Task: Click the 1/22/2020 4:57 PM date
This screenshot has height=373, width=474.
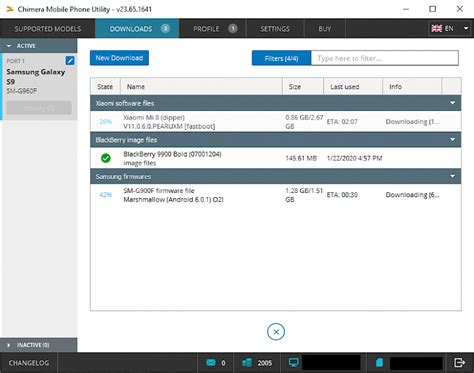Action: click(354, 158)
